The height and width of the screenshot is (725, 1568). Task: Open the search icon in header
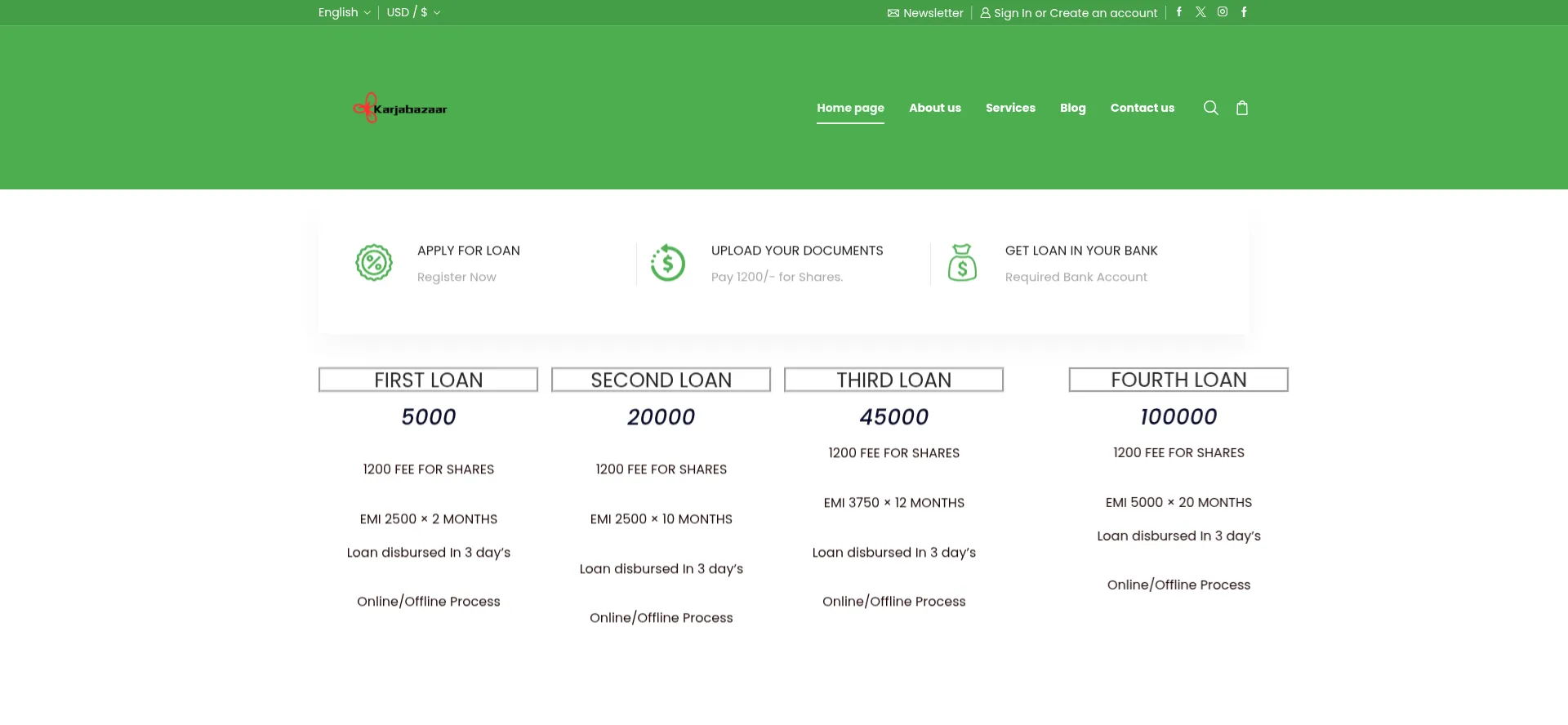1210,108
